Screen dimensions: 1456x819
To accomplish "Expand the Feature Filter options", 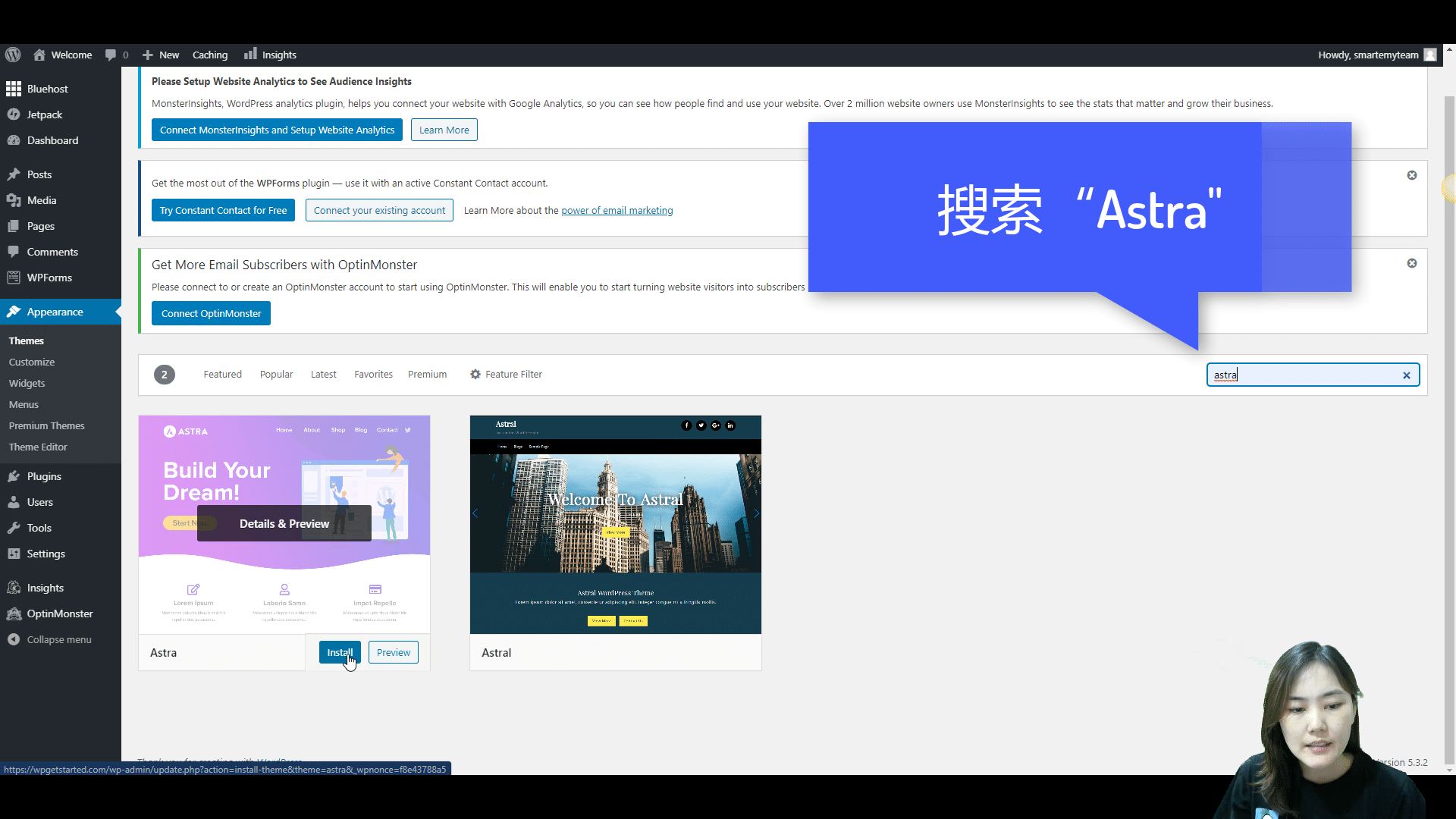I will (x=506, y=375).
